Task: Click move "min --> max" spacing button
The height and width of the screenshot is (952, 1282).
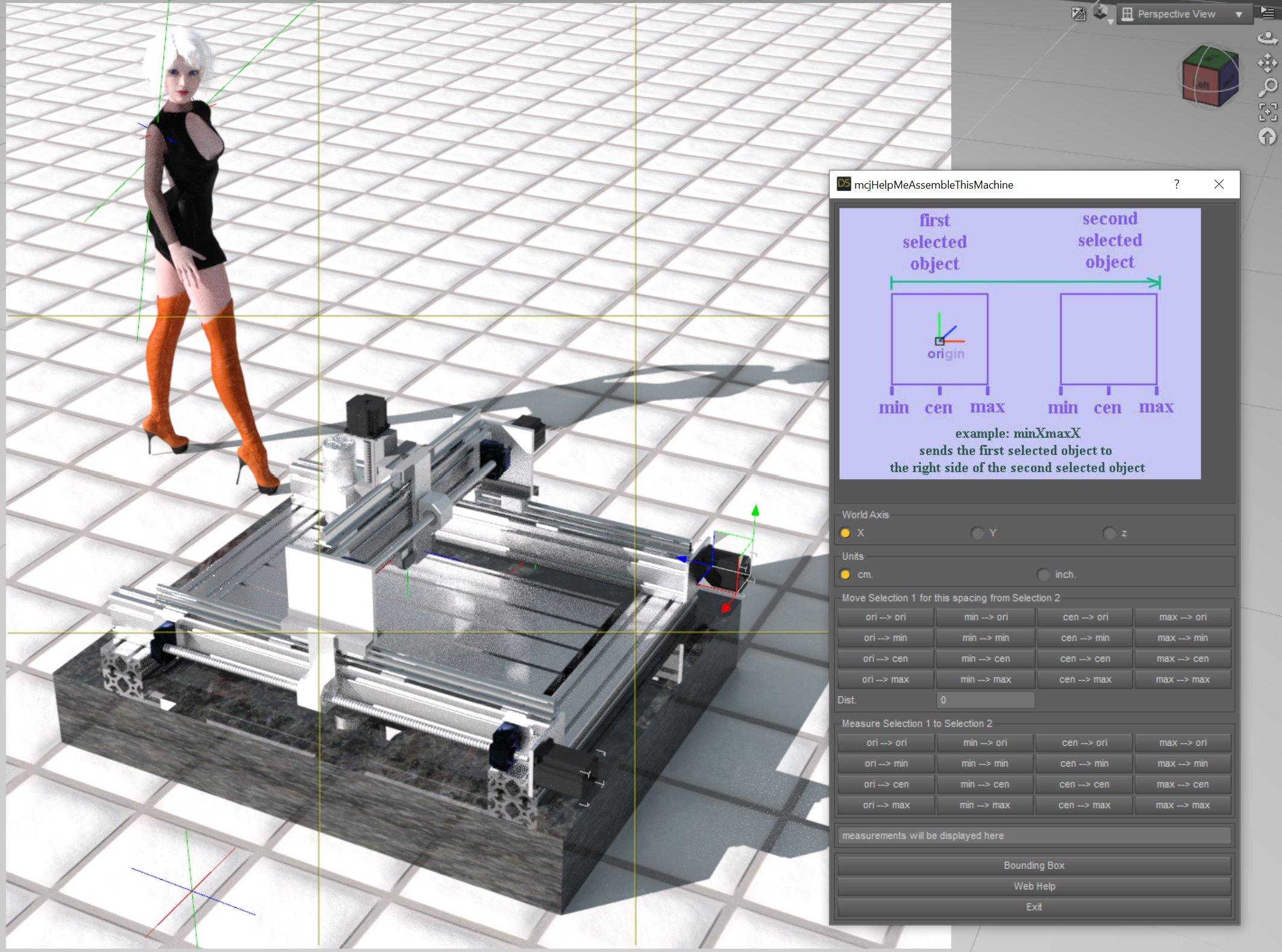Action: tap(985, 680)
